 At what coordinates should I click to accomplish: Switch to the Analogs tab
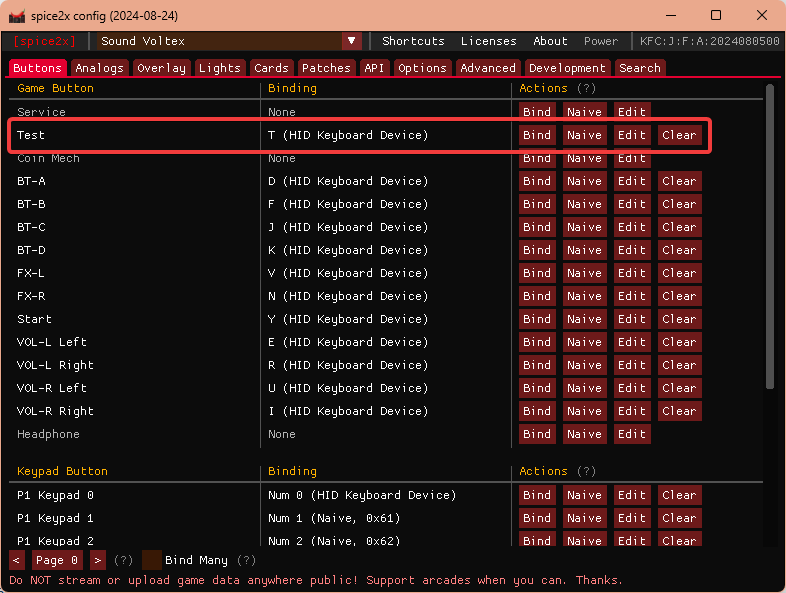pyautogui.click(x=100, y=68)
